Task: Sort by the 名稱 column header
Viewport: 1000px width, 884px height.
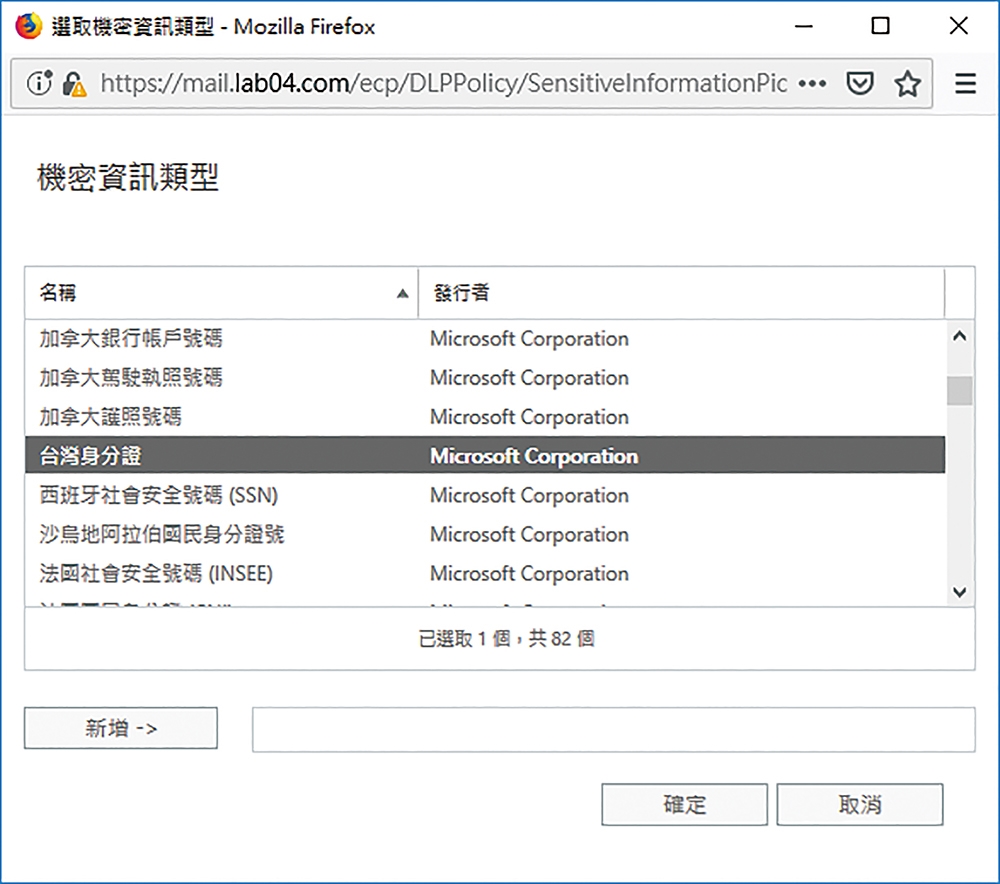Action: (221, 293)
